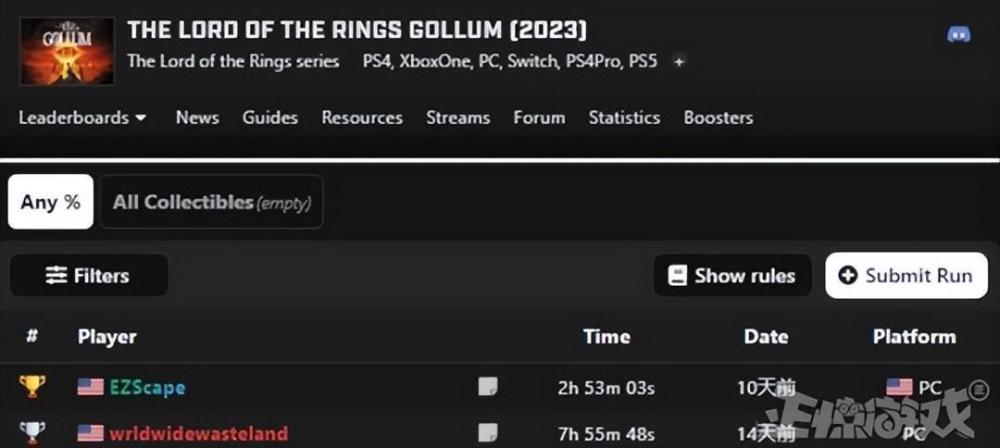Open The Lord of the Rings series link
The width and height of the screenshot is (1000, 448).
[233, 61]
